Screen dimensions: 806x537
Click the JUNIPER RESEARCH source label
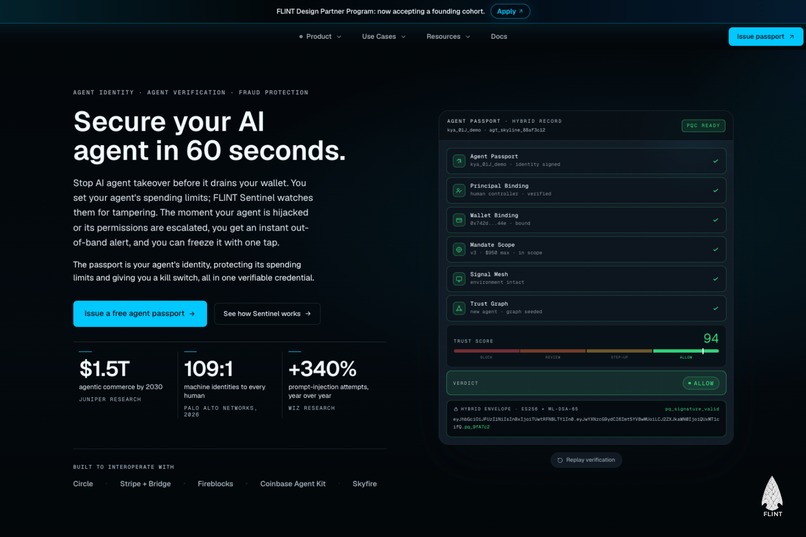click(x=110, y=399)
